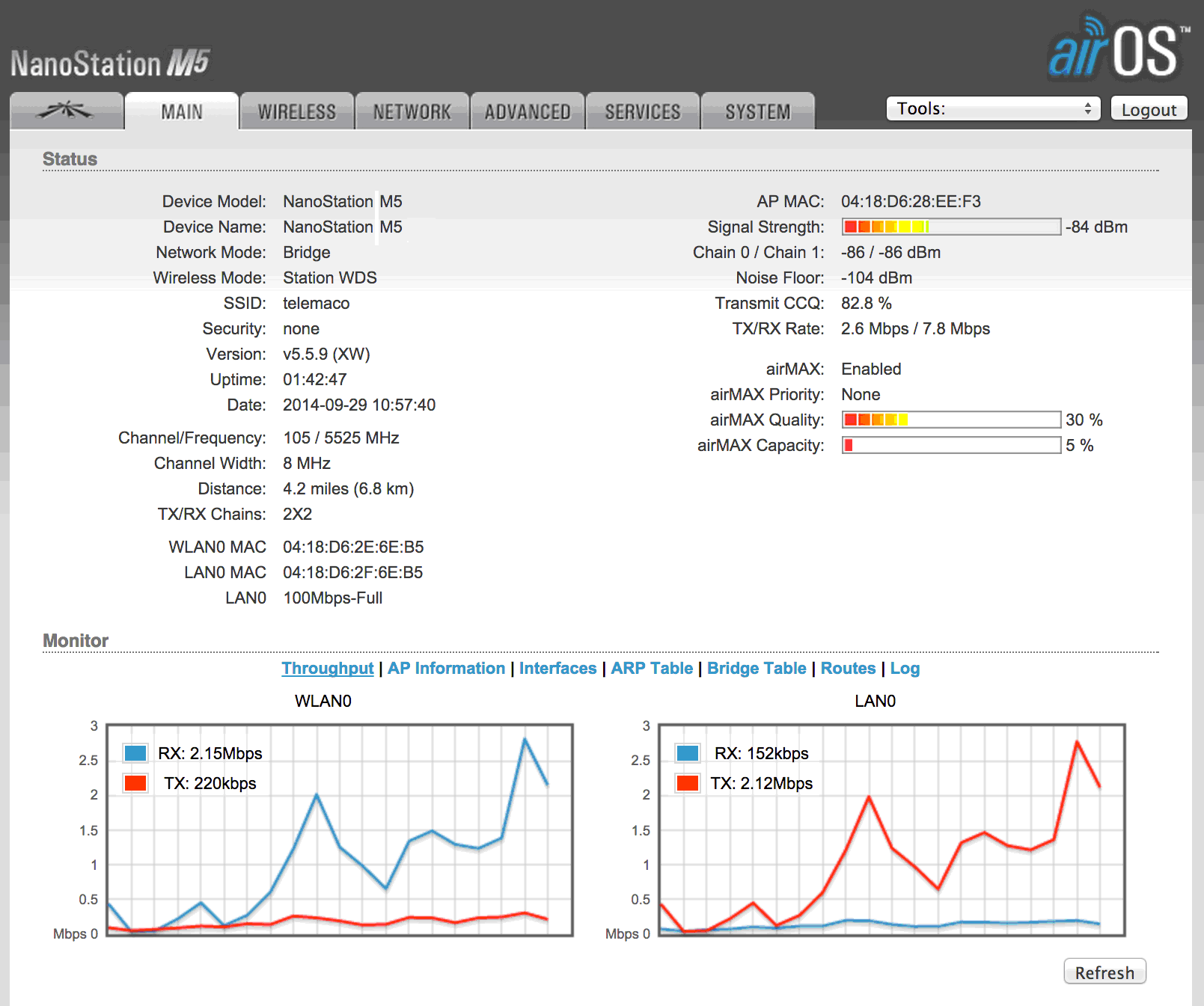This screenshot has height=1006, width=1204.
Task: Click the red TX legend swatch in LAN0
Action: click(687, 783)
